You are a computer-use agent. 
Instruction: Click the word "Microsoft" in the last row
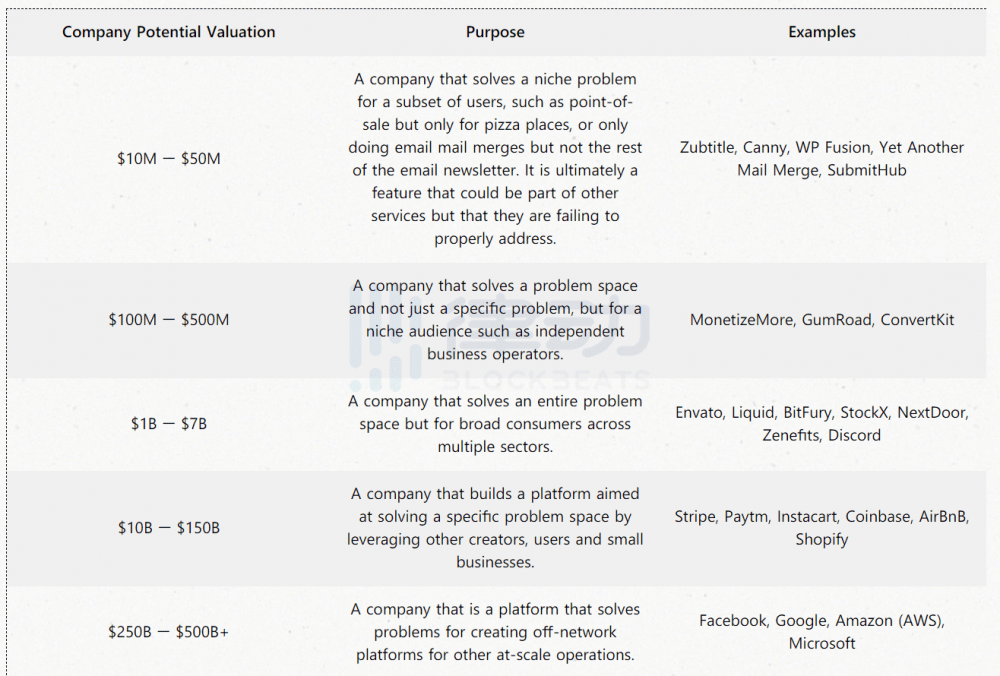[x=822, y=644]
